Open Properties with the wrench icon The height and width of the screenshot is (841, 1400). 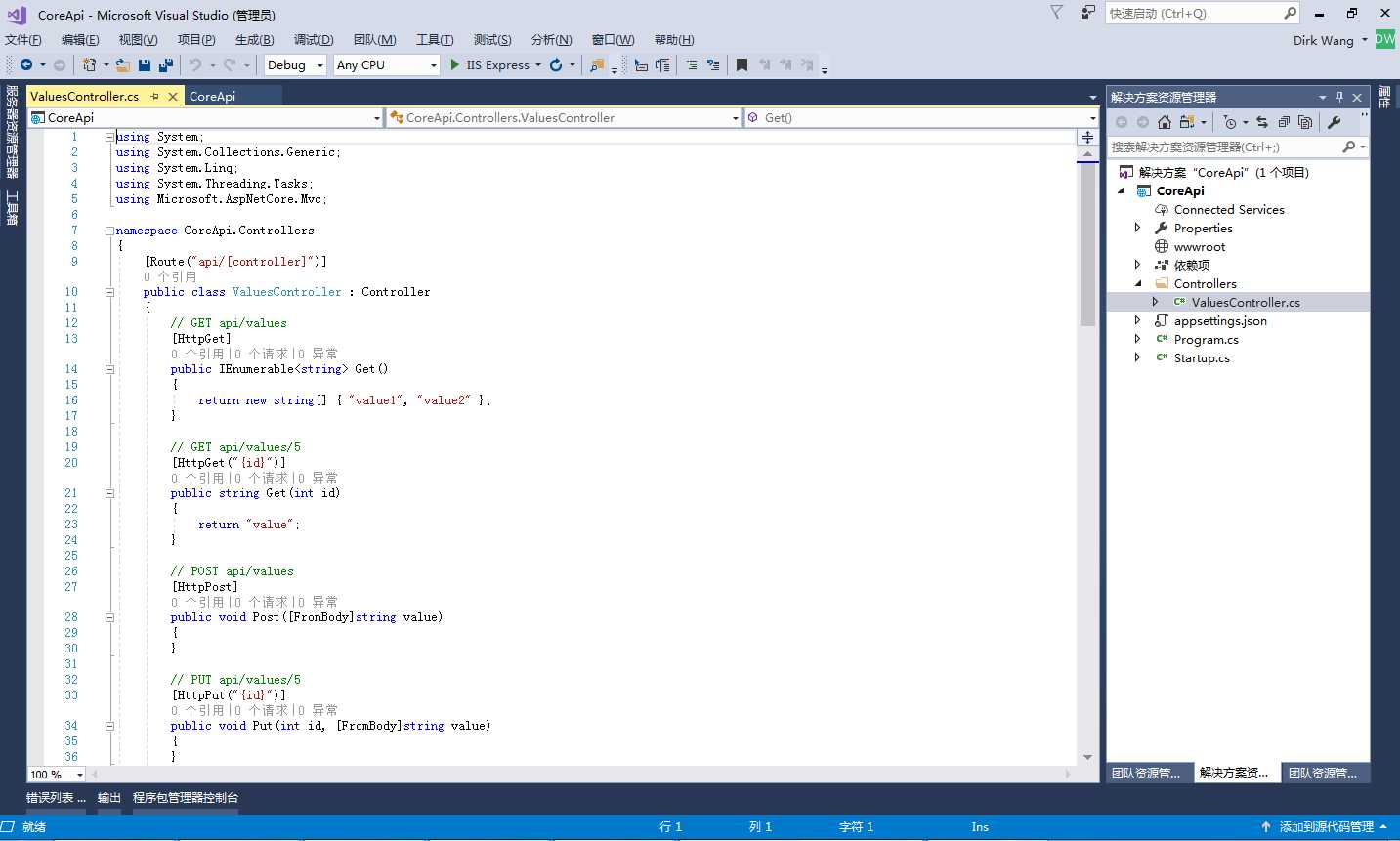pos(1334,122)
